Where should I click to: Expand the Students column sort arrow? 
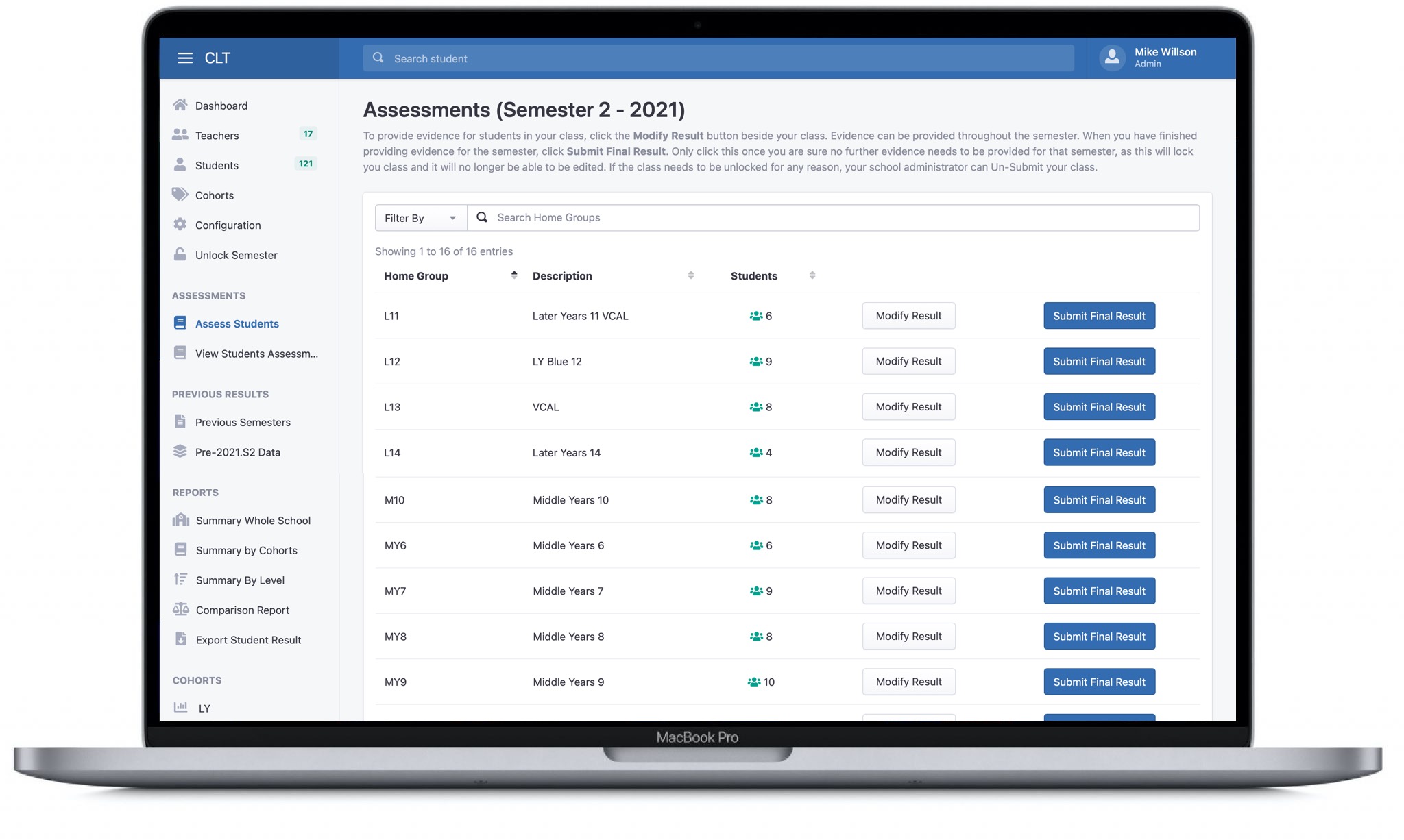[813, 276]
